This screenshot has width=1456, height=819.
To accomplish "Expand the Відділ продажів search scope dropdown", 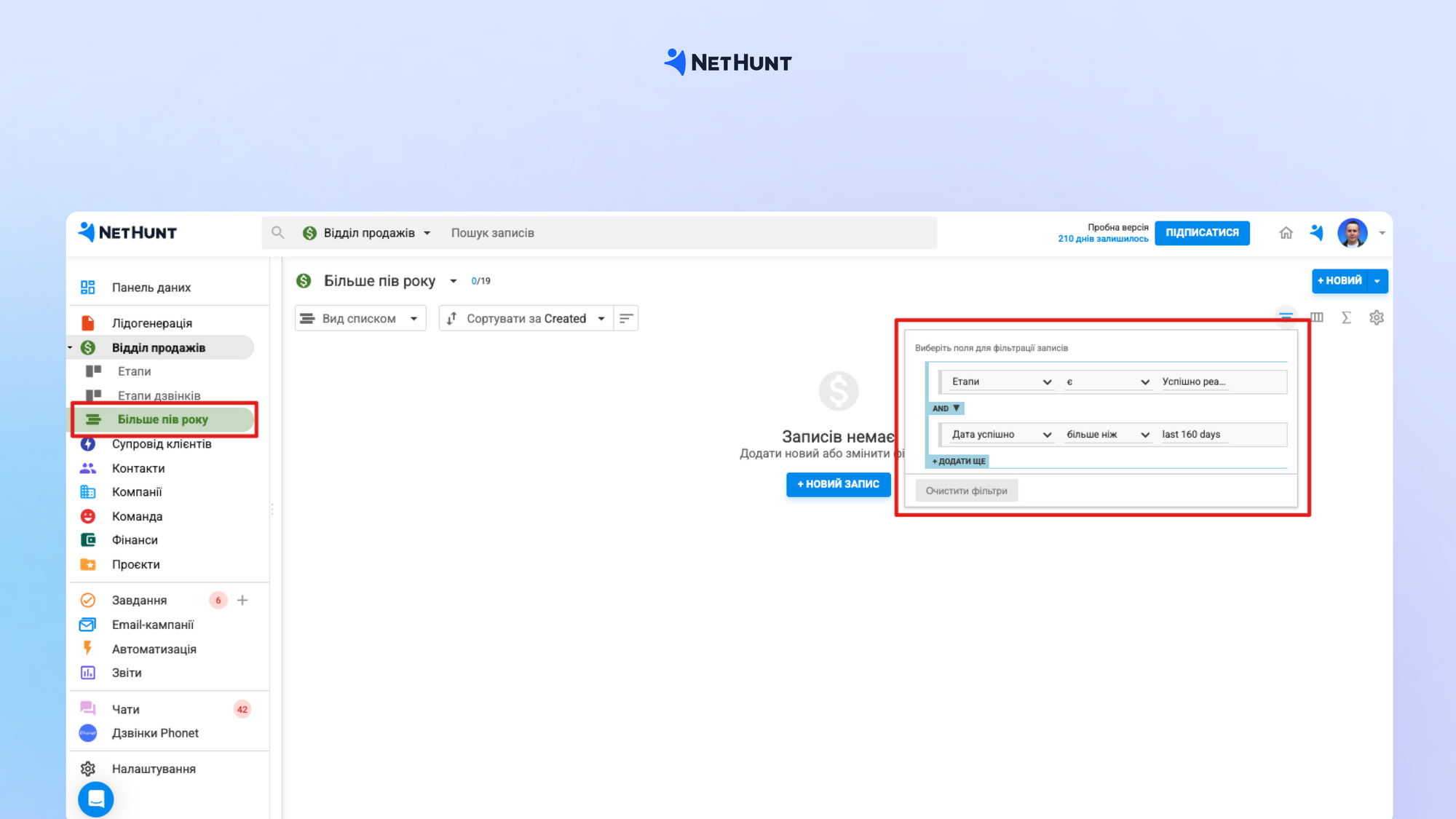I will tap(367, 233).
